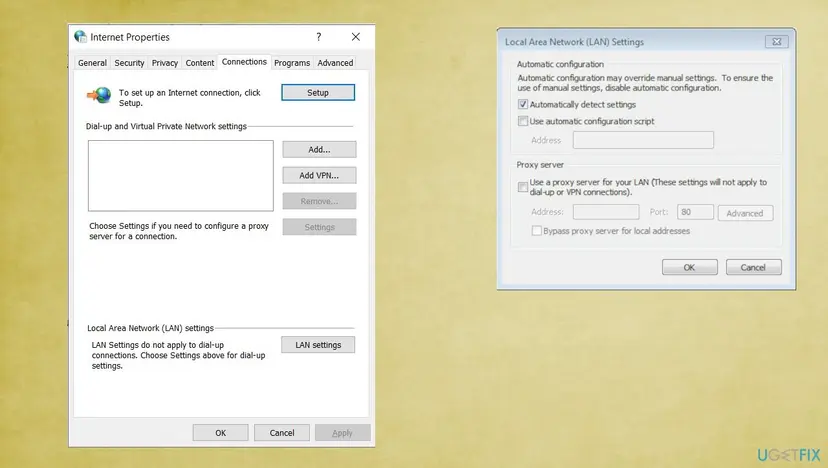Viewport: 828px width, 468px height.
Task: Select the Connections tab
Action: (244, 62)
